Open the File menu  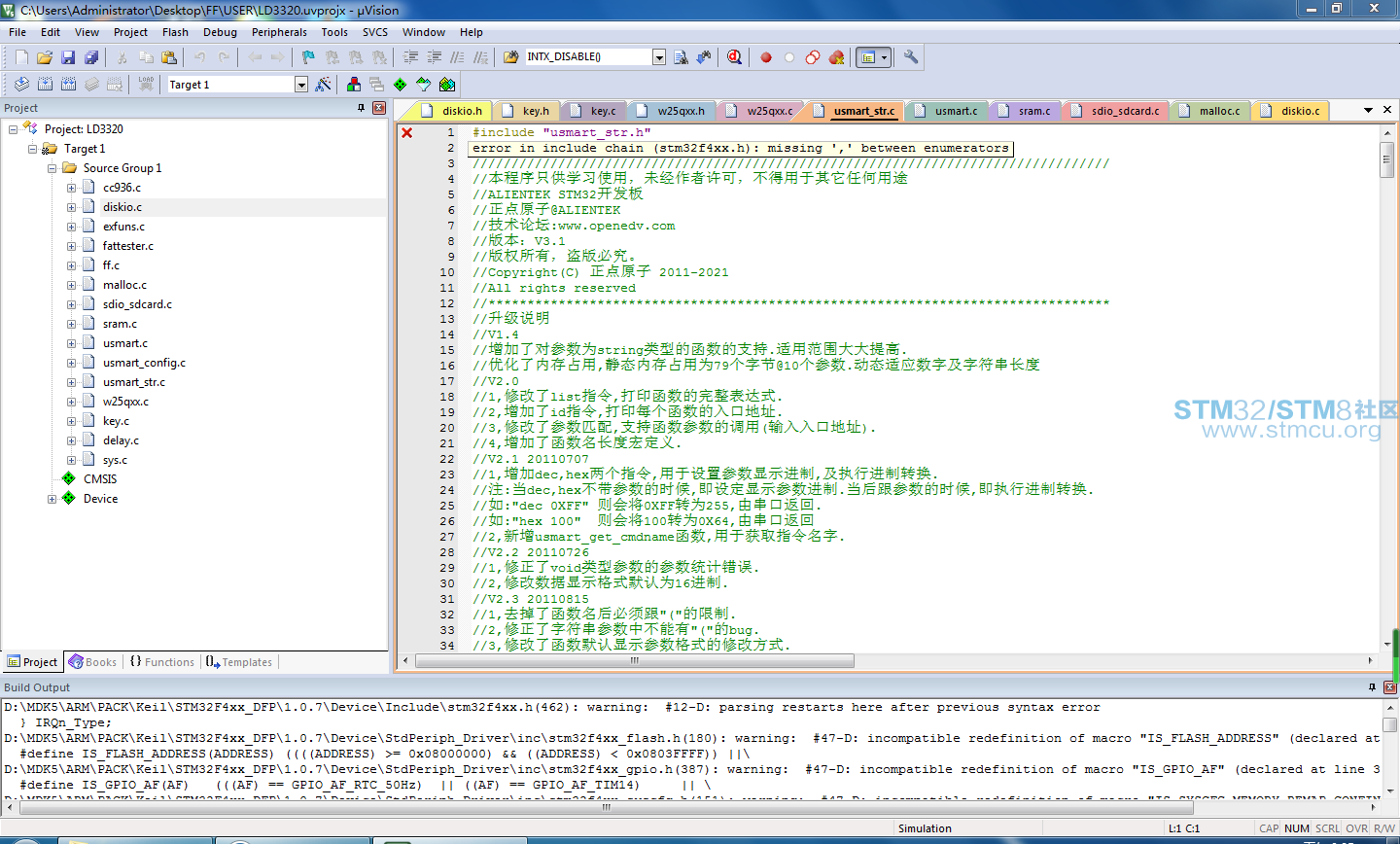pyautogui.click(x=17, y=32)
